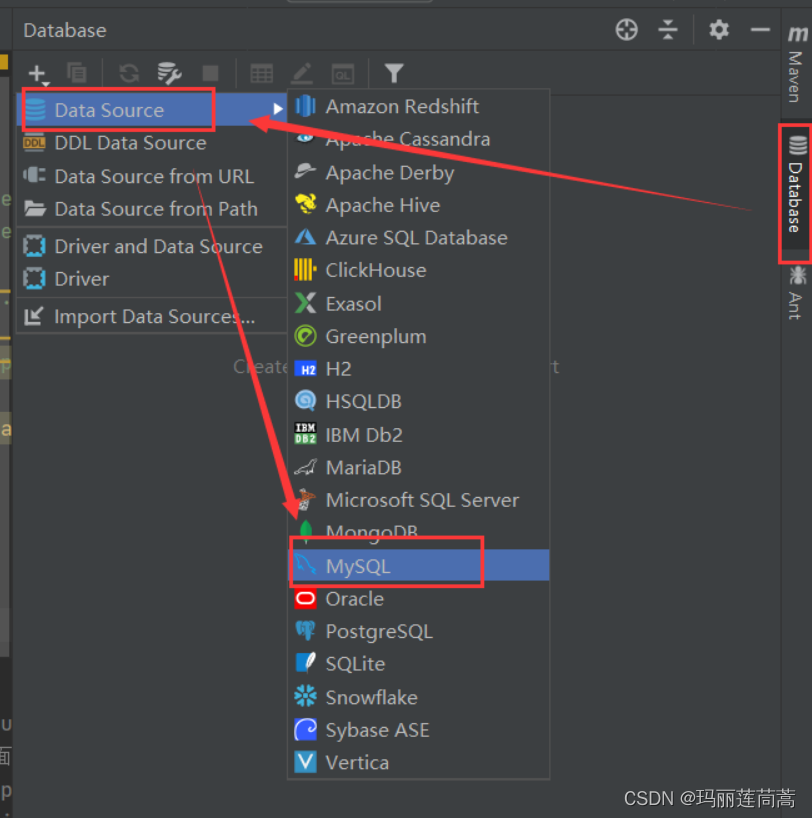Select Data Source from URL
The height and width of the screenshot is (818, 812).
click(152, 176)
